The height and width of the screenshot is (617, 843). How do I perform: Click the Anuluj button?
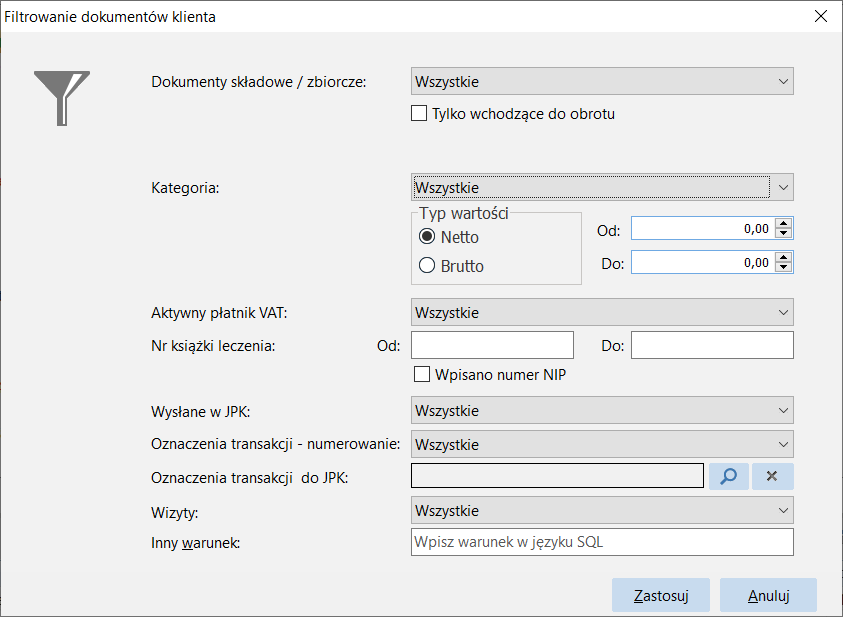pyautogui.click(x=768, y=596)
